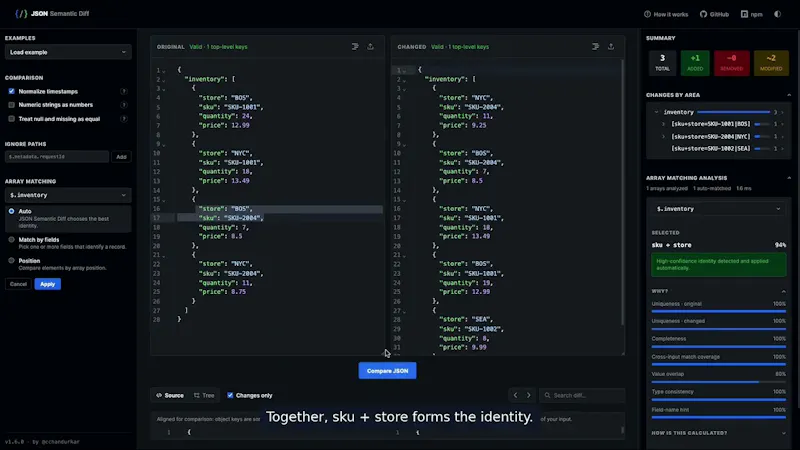Click line 17 "sku": "SKU-2004" in Original
800x450 pixels.
[231, 218]
